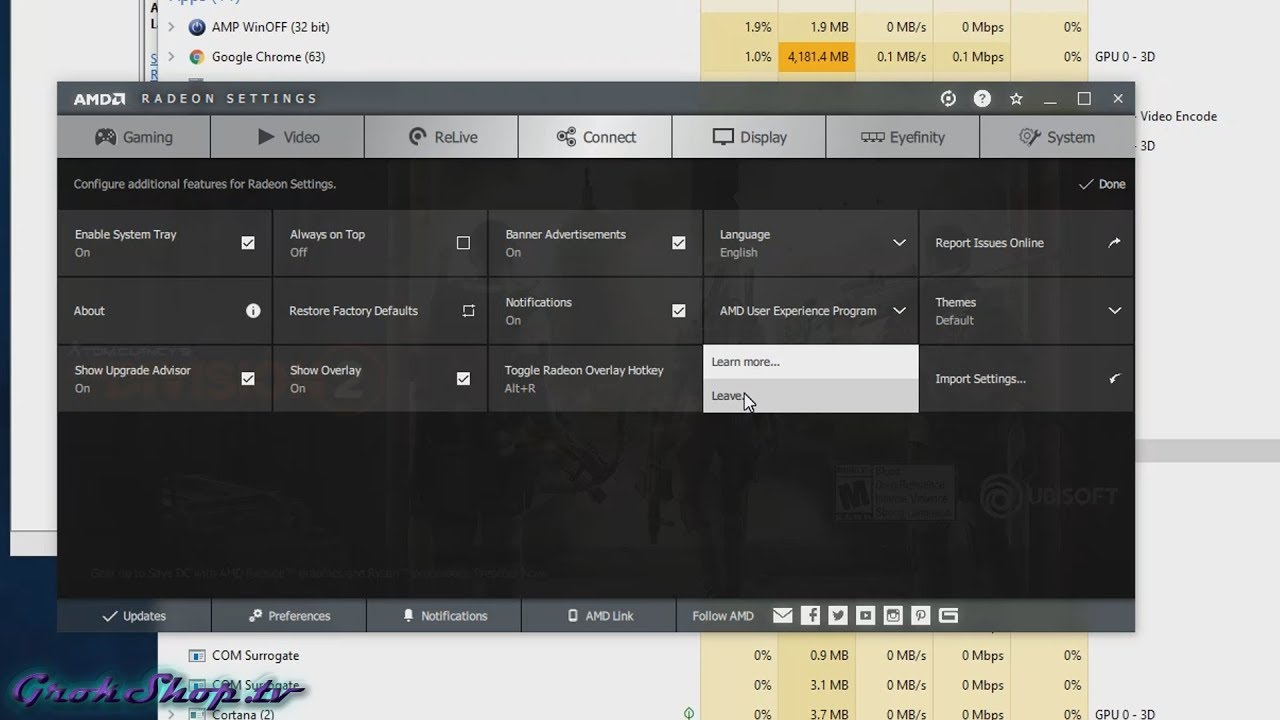Expand AMP WinOFF row in Task Manager
This screenshot has height=720, width=1280.
point(171,27)
